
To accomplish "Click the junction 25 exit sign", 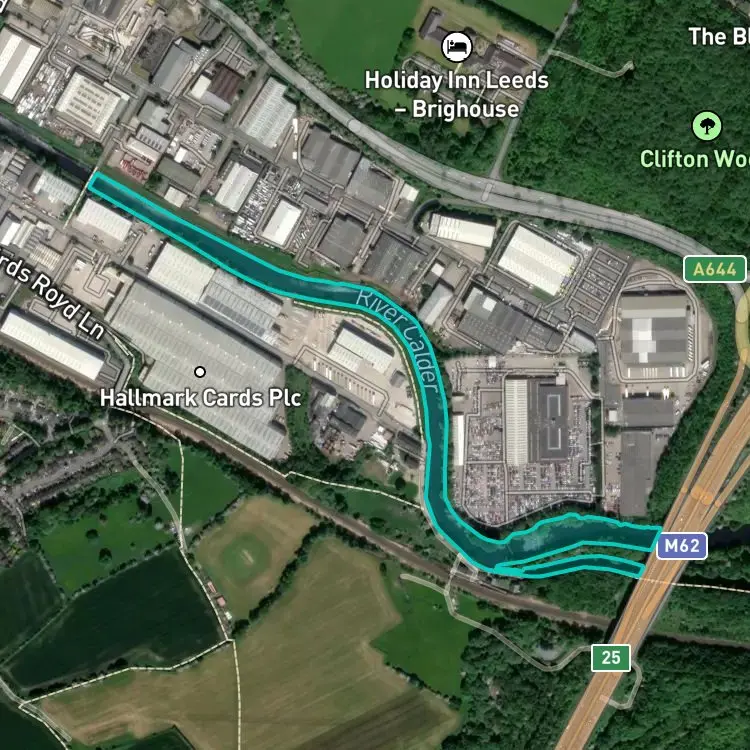I will tap(611, 658).
